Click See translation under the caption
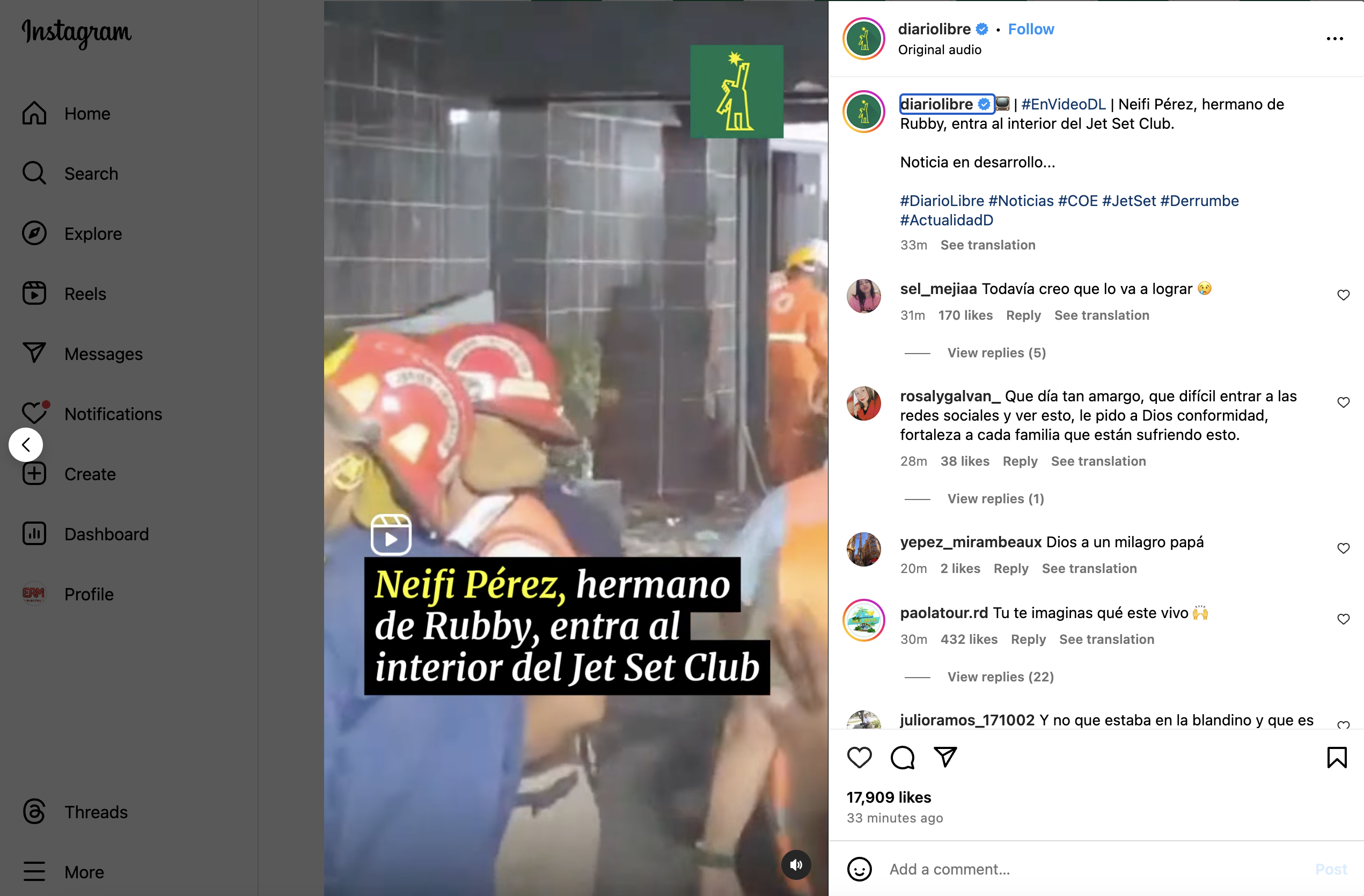The width and height of the screenshot is (1364, 896). (x=987, y=245)
